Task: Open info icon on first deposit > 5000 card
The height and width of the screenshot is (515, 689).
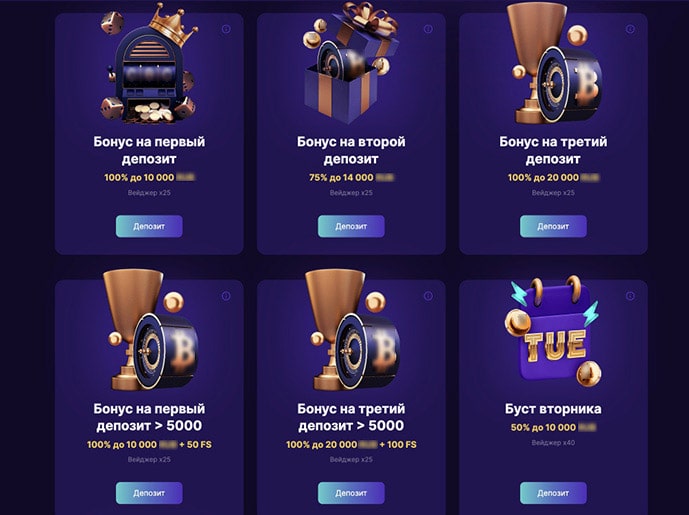Action: coord(226,296)
